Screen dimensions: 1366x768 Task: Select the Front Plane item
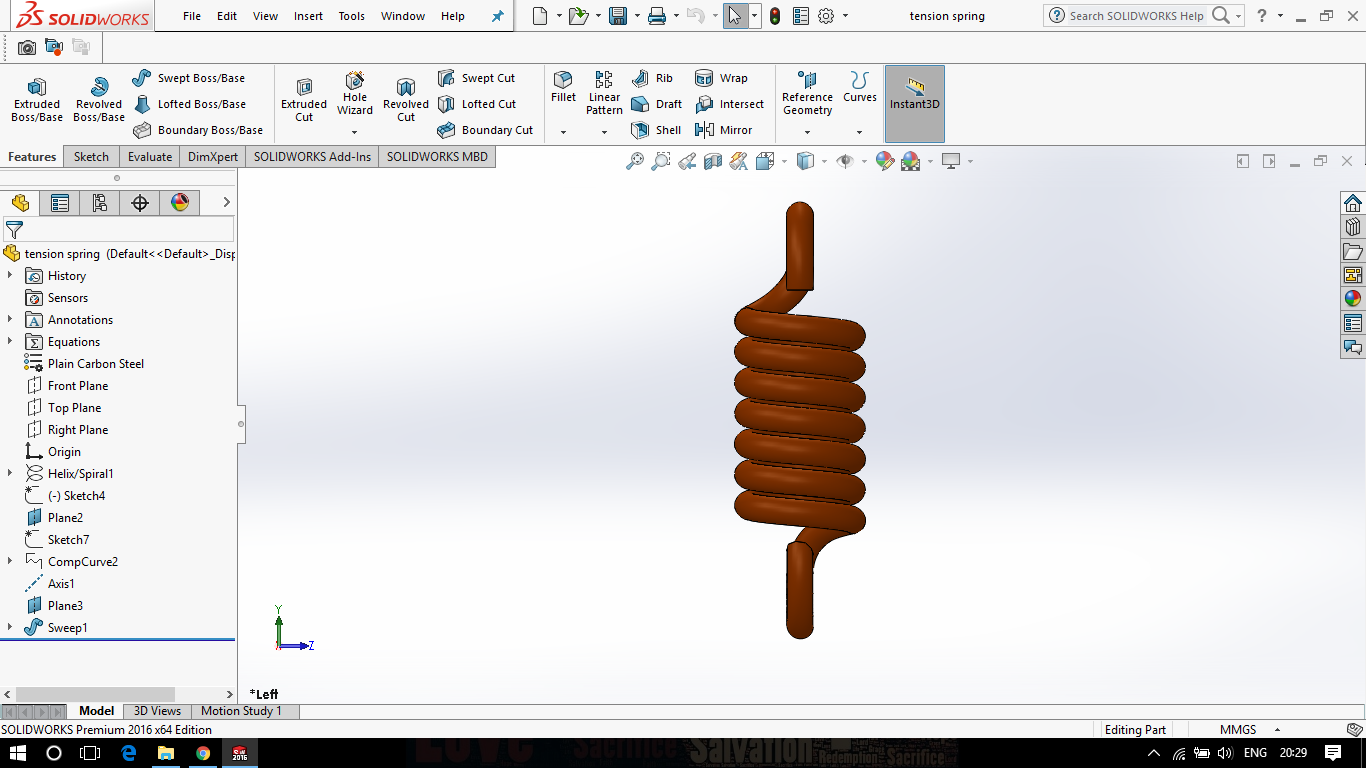pyautogui.click(x=66, y=386)
